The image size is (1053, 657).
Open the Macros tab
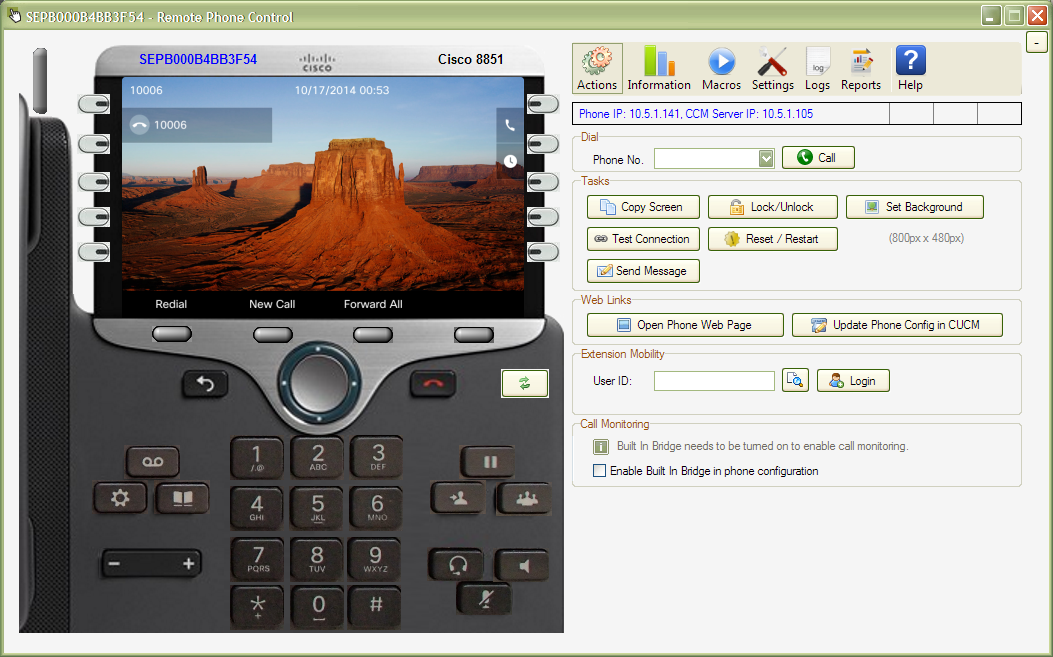click(721, 69)
